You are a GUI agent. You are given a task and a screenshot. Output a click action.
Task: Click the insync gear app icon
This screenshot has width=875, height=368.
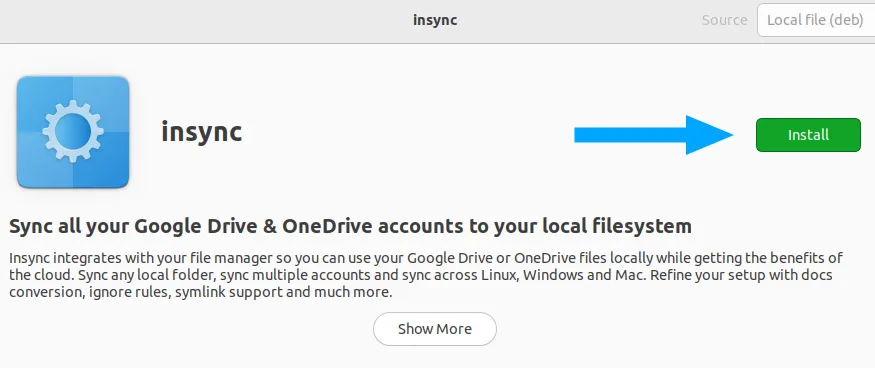[73, 132]
